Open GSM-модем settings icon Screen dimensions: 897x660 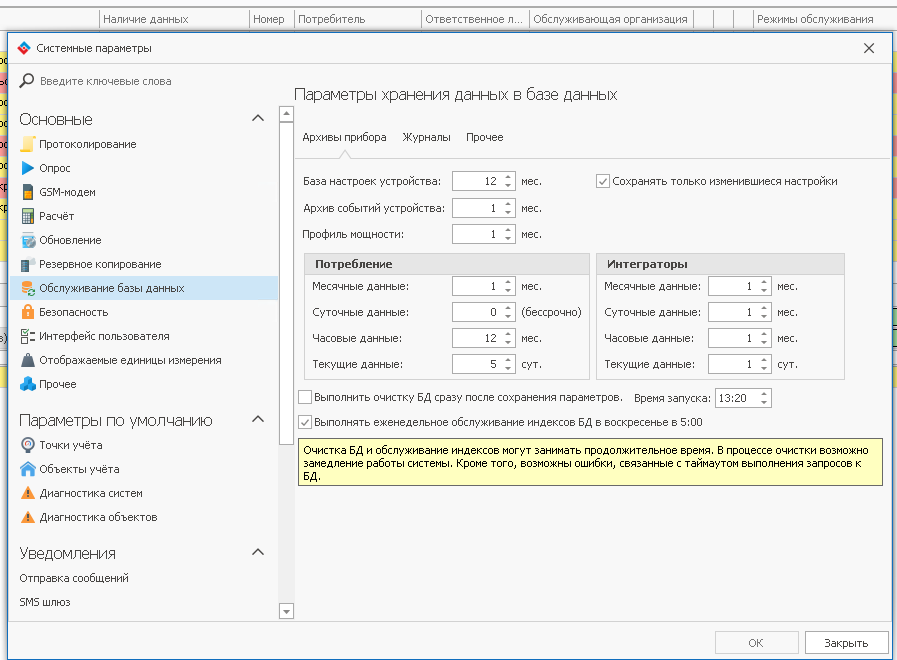point(28,192)
